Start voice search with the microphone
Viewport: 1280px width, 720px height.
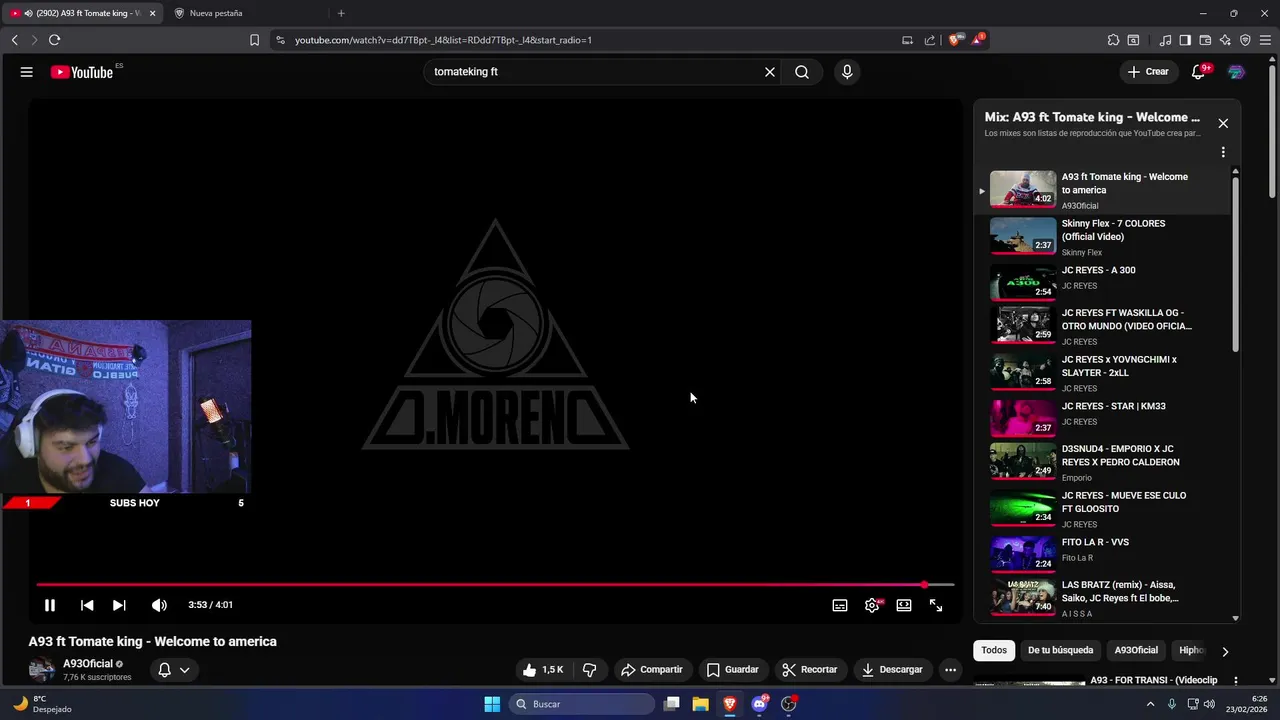(847, 72)
